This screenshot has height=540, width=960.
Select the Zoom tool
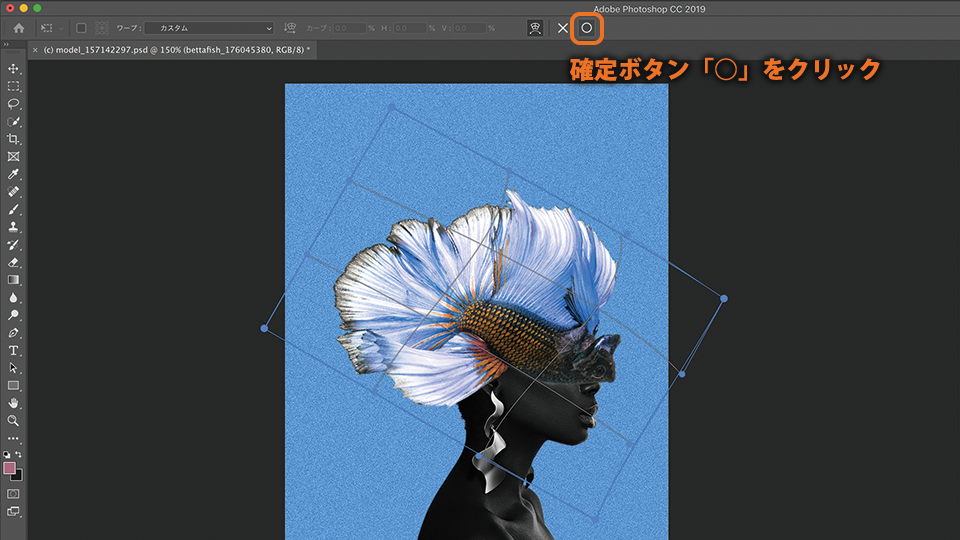pyautogui.click(x=13, y=421)
